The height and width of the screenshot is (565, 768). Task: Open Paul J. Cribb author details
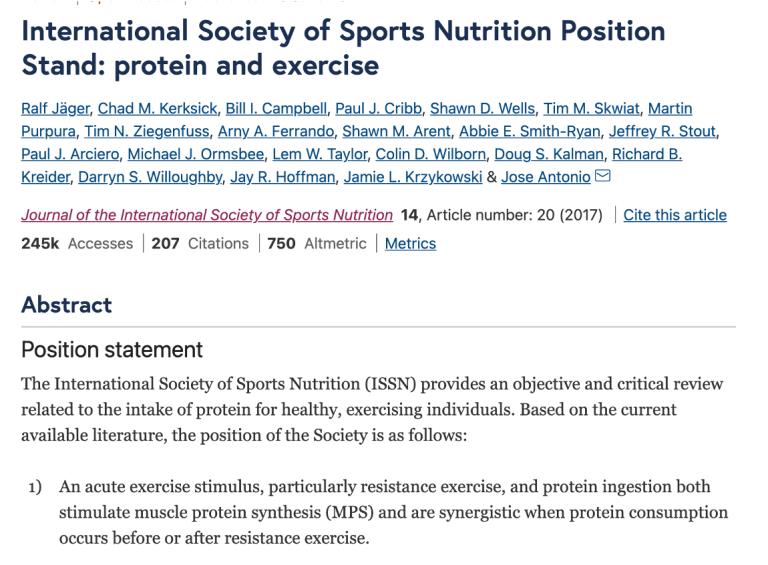(x=378, y=108)
